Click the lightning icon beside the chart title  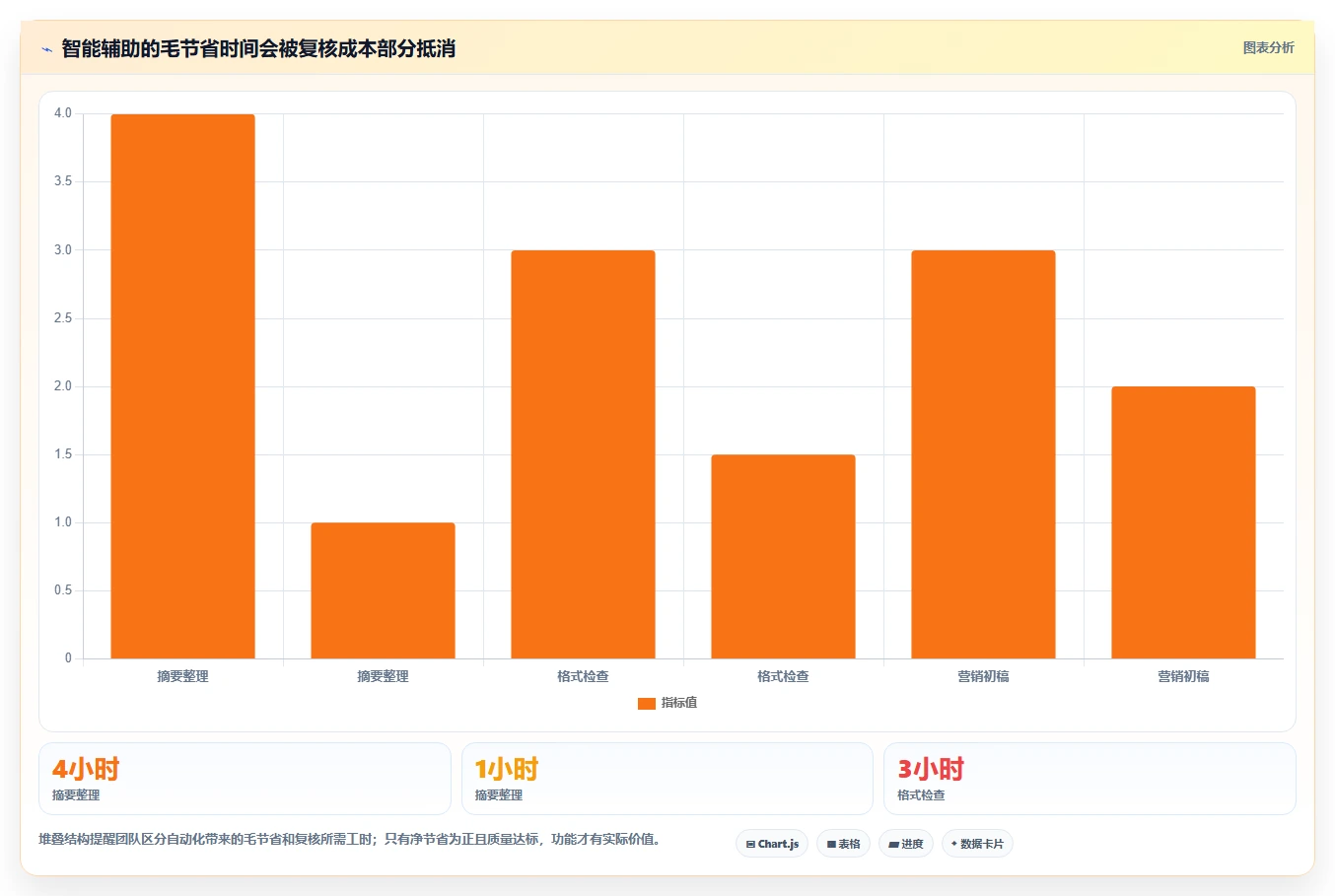tap(46, 49)
